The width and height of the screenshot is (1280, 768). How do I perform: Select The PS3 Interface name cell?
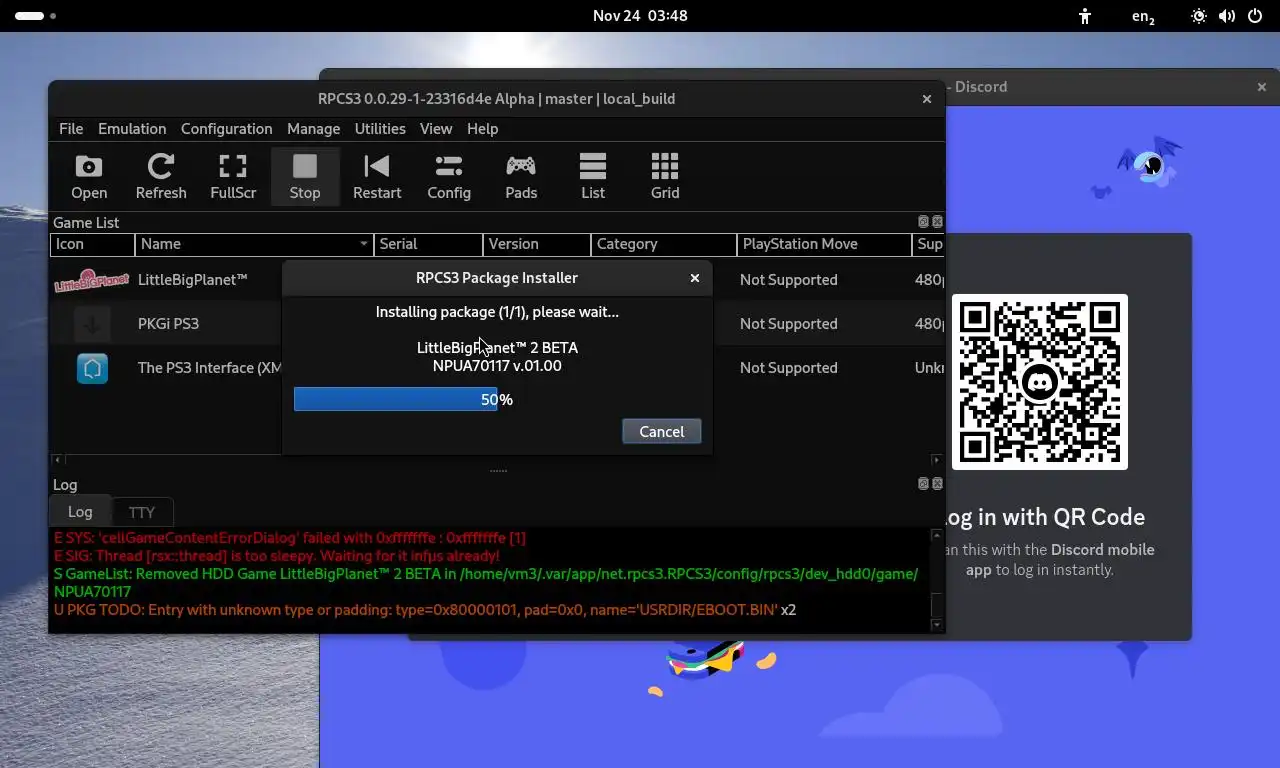tap(209, 368)
